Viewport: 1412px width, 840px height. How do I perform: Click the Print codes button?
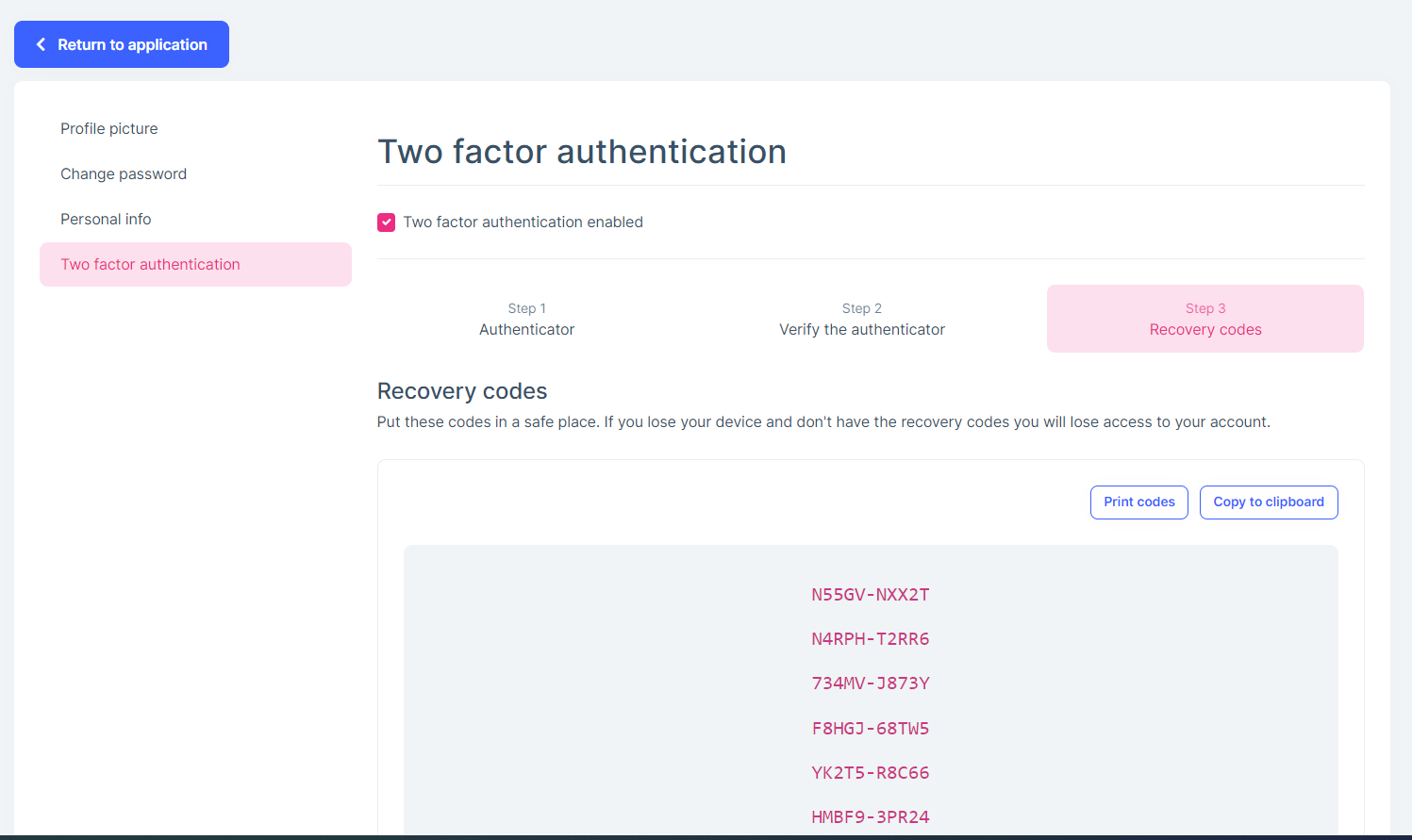1138,502
